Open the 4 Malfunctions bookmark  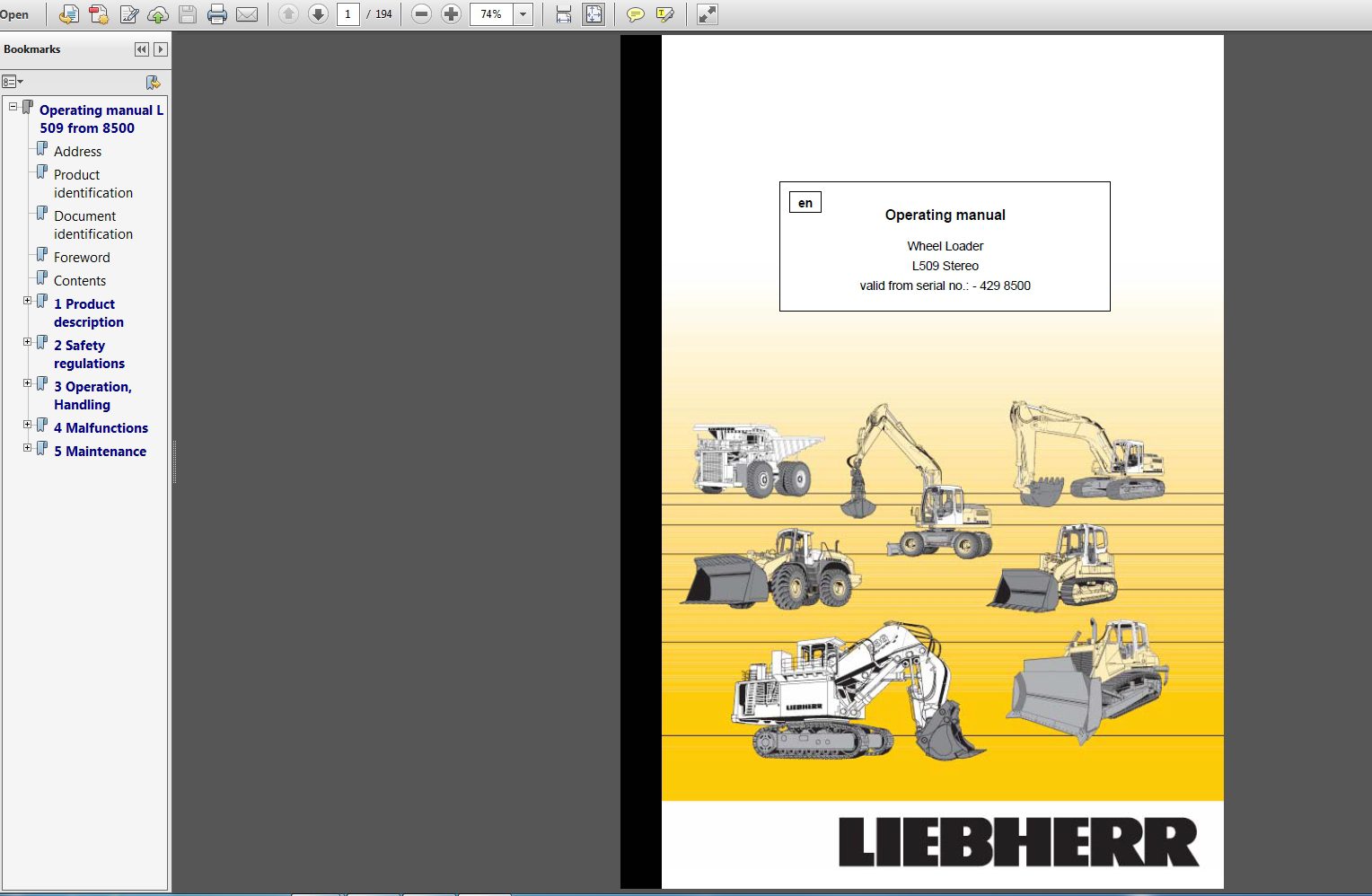[x=101, y=427]
